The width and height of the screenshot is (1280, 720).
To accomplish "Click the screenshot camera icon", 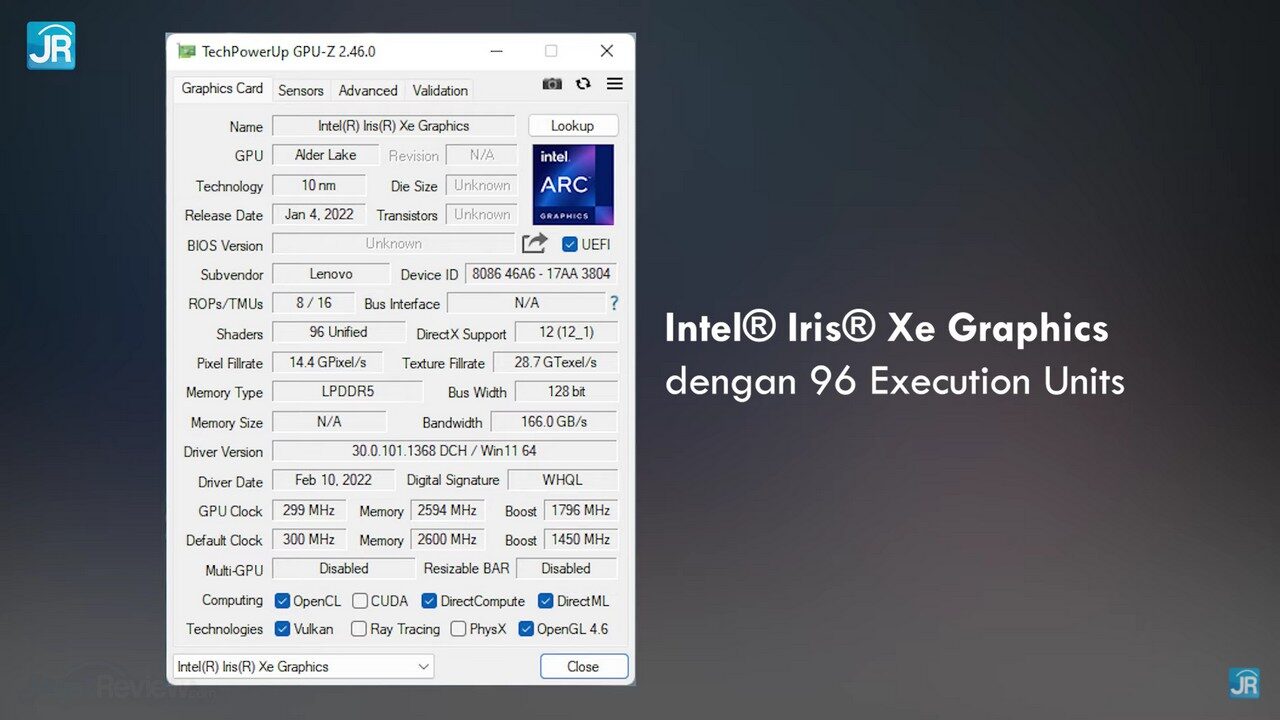I will click(552, 84).
